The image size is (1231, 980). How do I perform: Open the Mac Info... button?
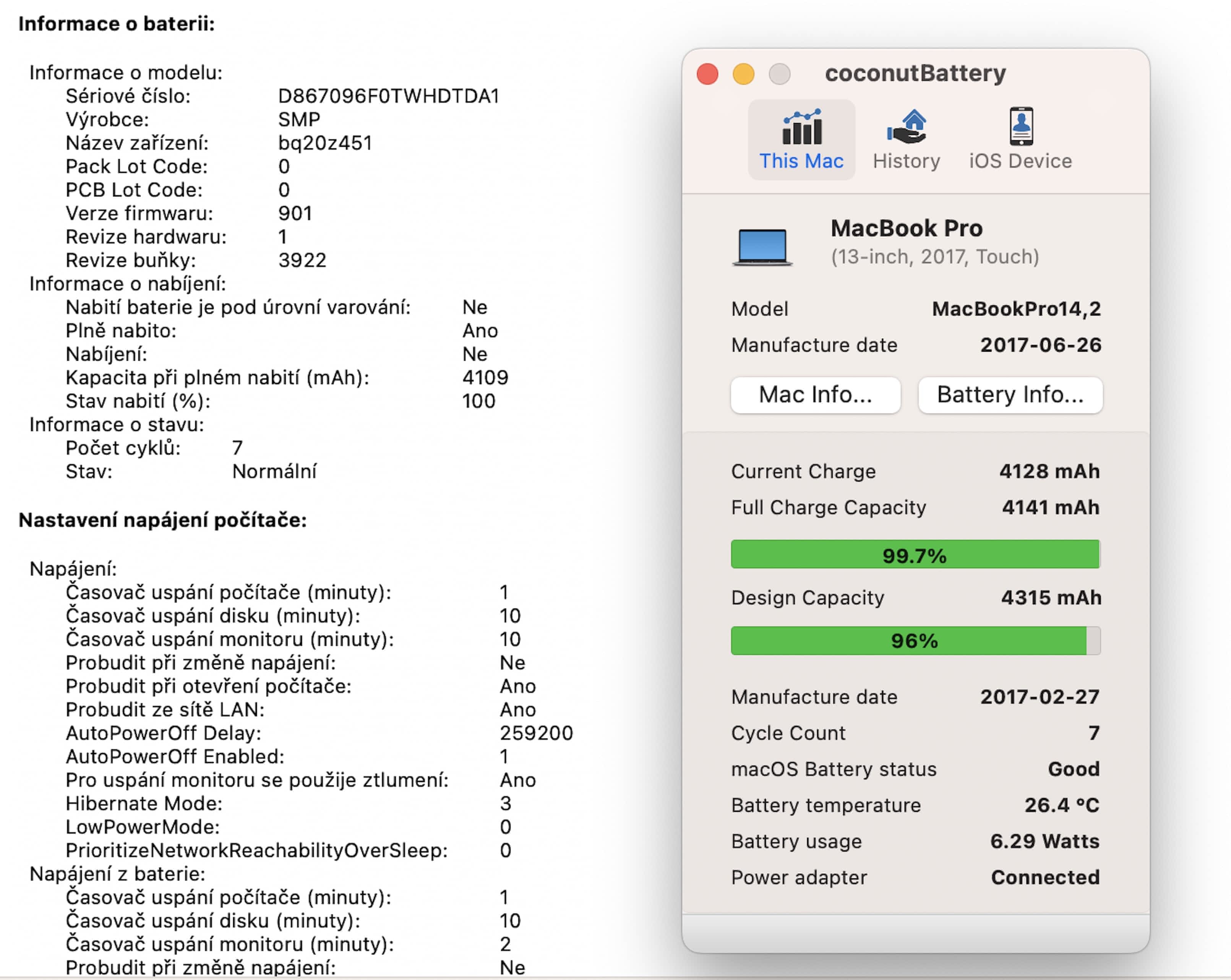(x=815, y=394)
